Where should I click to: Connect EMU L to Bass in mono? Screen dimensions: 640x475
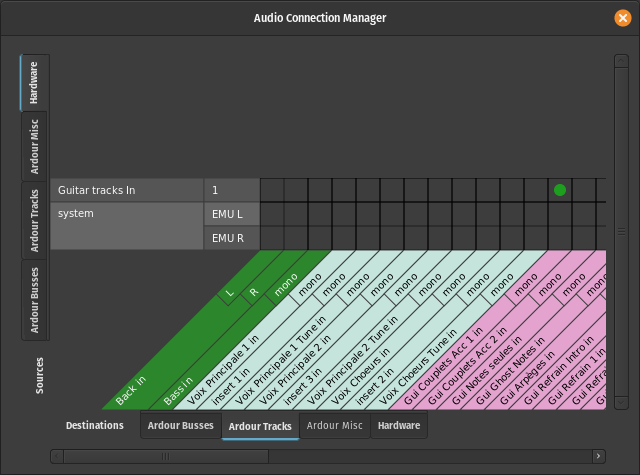point(320,214)
